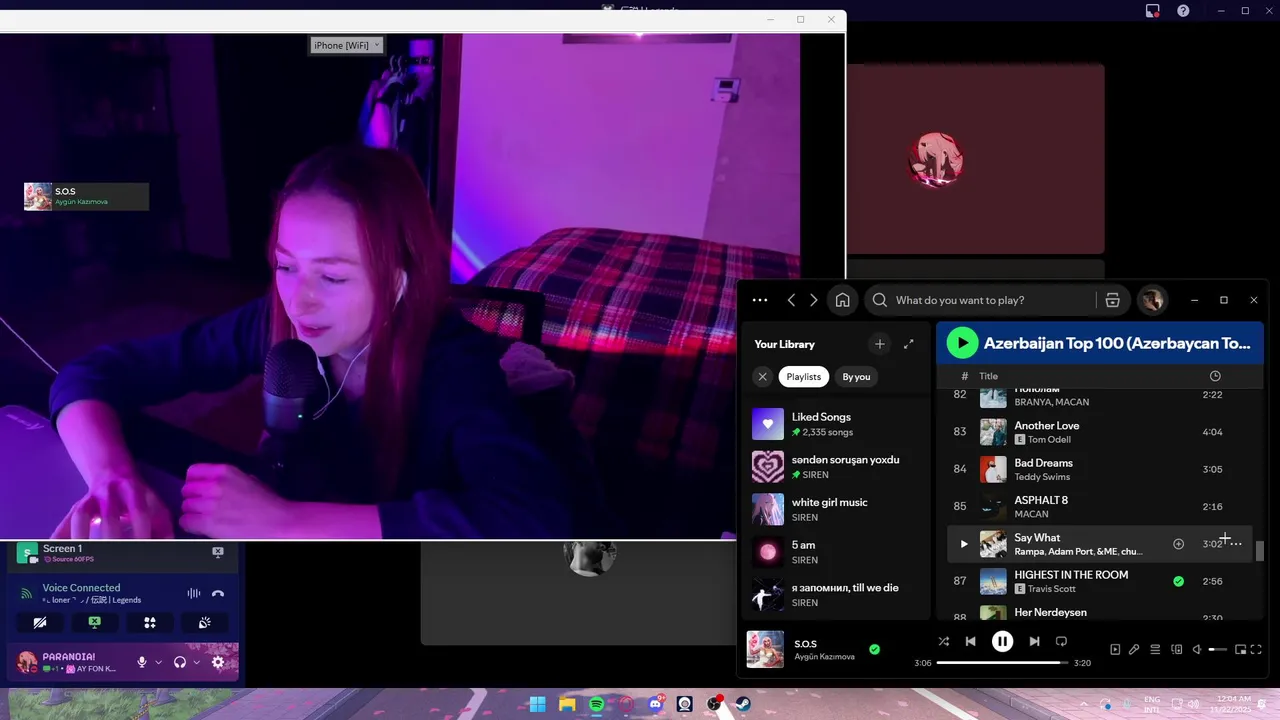
Task: Sort tracks by the duration clock icon
Action: pos(1215,376)
